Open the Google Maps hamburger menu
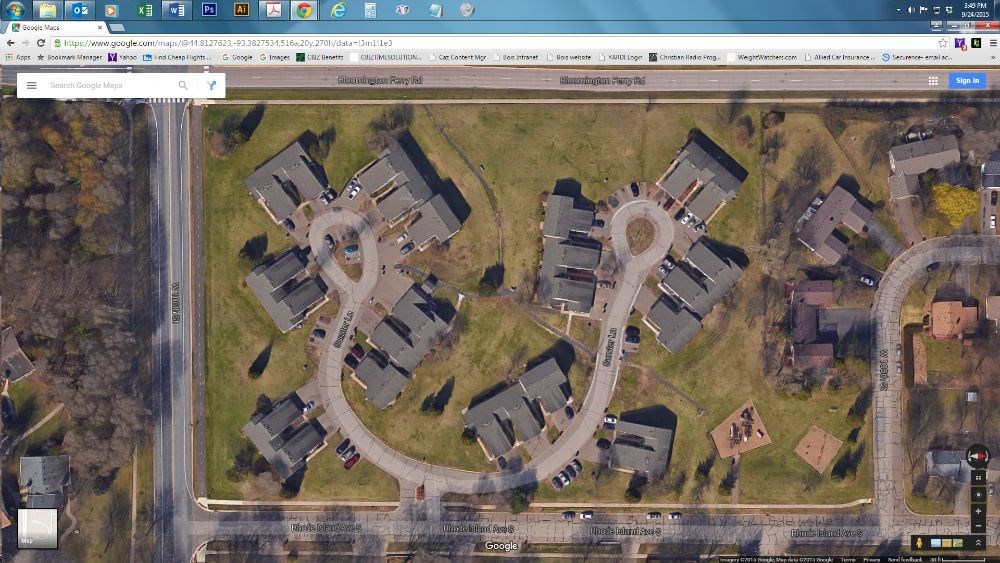 31,85
